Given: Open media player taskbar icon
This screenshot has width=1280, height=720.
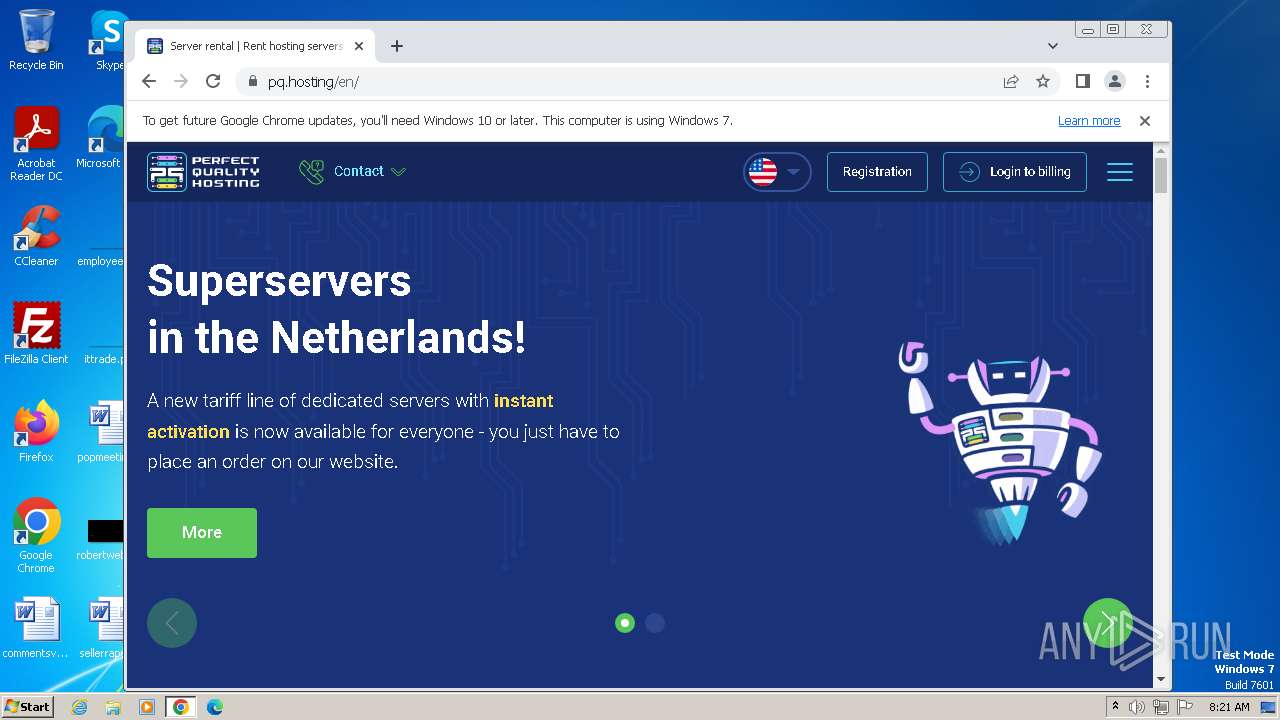Looking at the screenshot, I should point(147,707).
